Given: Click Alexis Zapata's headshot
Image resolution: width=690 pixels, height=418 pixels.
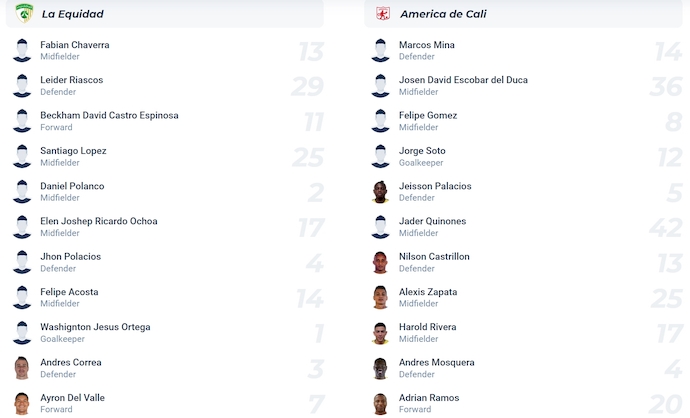Looking at the screenshot, I should click(381, 297).
